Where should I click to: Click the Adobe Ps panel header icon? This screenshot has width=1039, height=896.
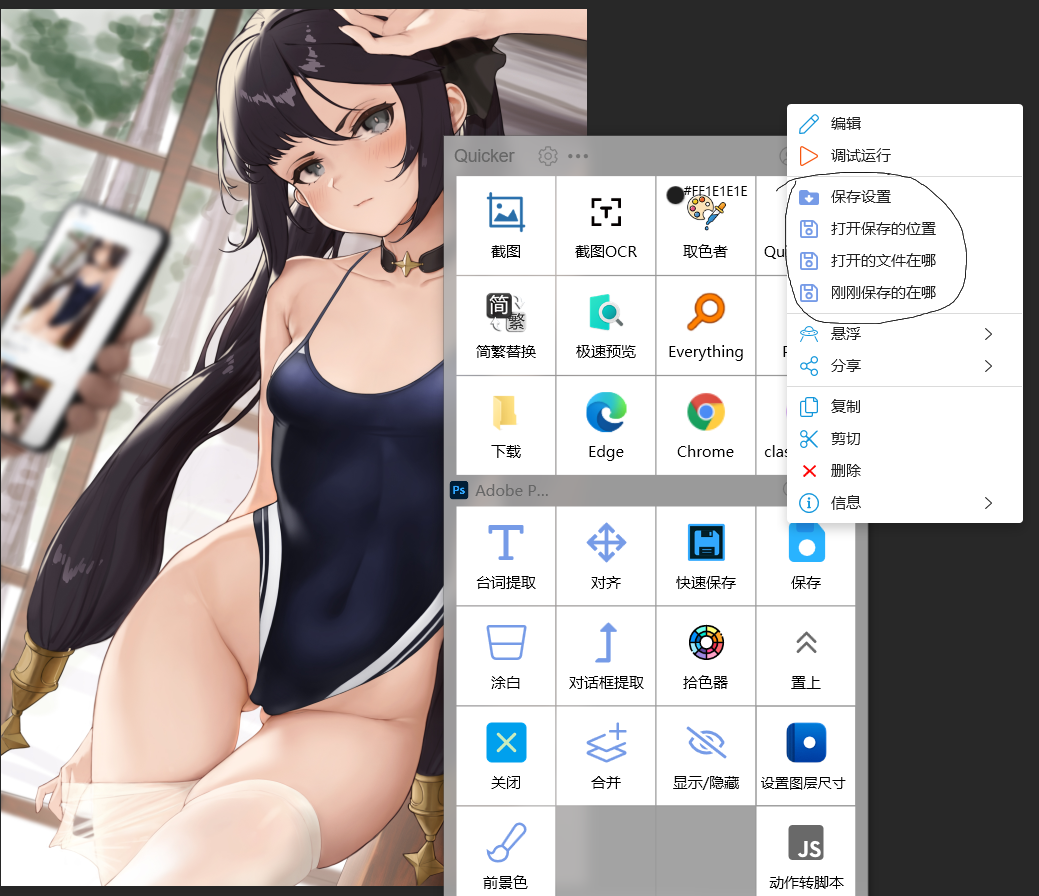459,490
